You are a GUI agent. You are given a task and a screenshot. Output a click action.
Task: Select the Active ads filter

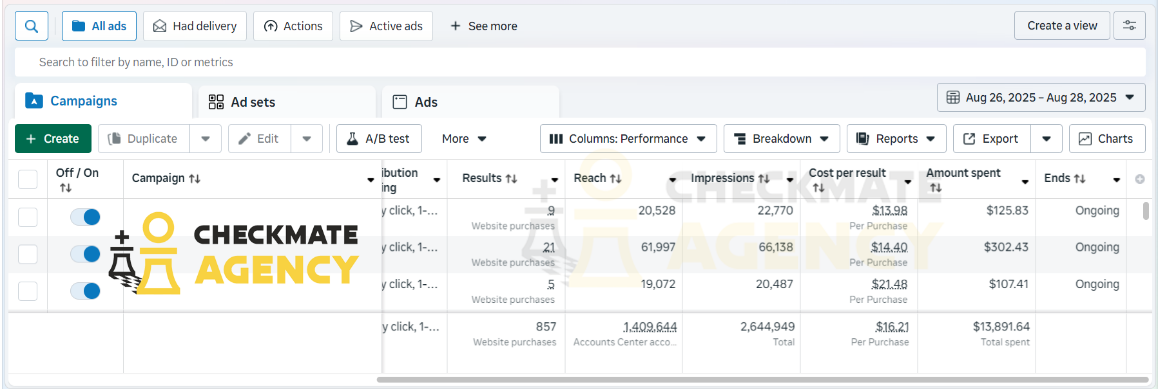pos(386,26)
